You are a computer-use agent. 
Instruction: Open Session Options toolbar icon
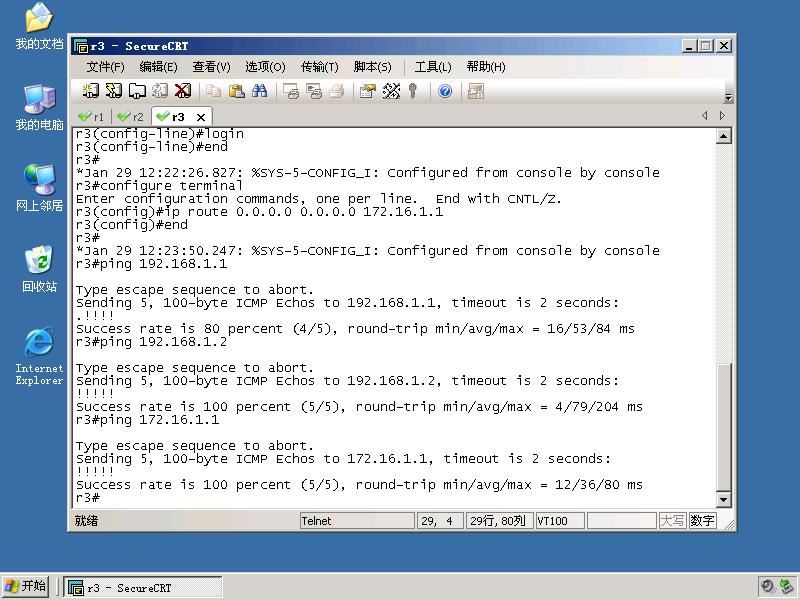click(367, 91)
